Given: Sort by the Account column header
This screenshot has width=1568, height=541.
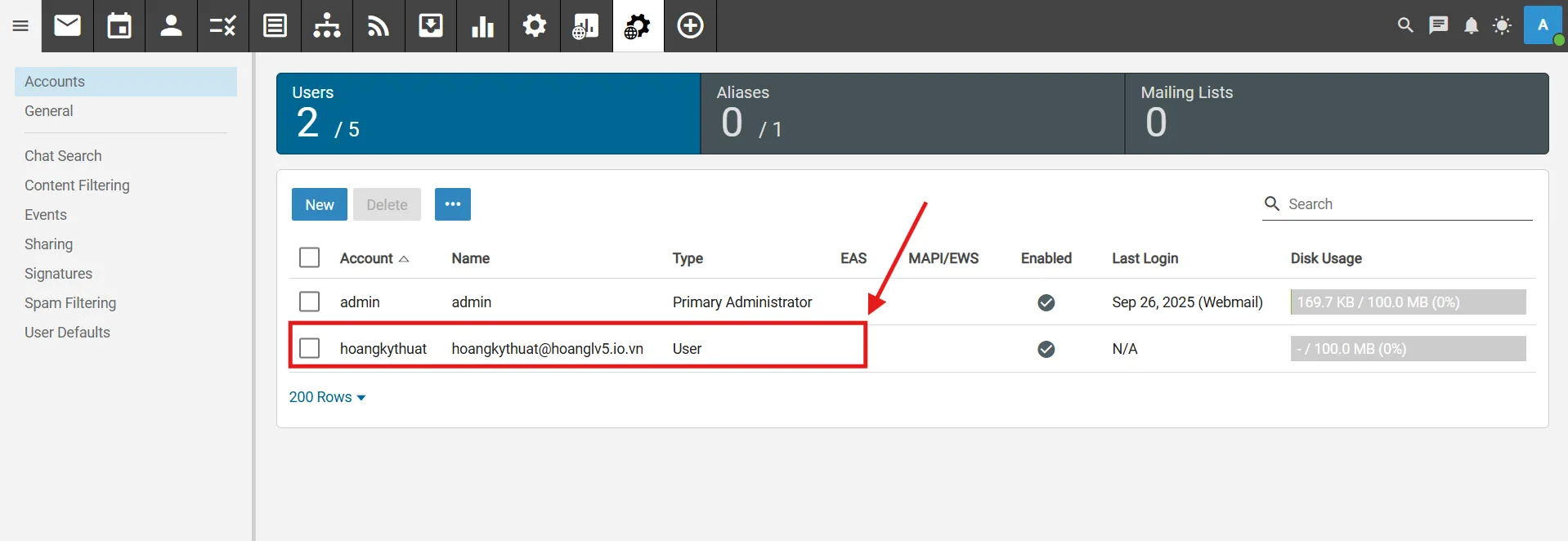Looking at the screenshot, I should [x=367, y=258].
